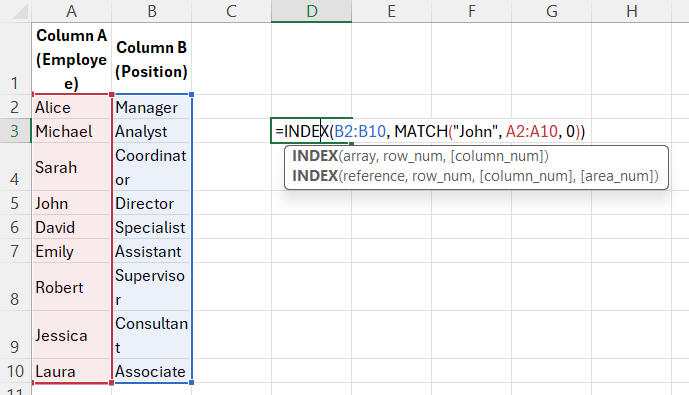
Task: Select column H header
Action: click(x=631, y=11)
